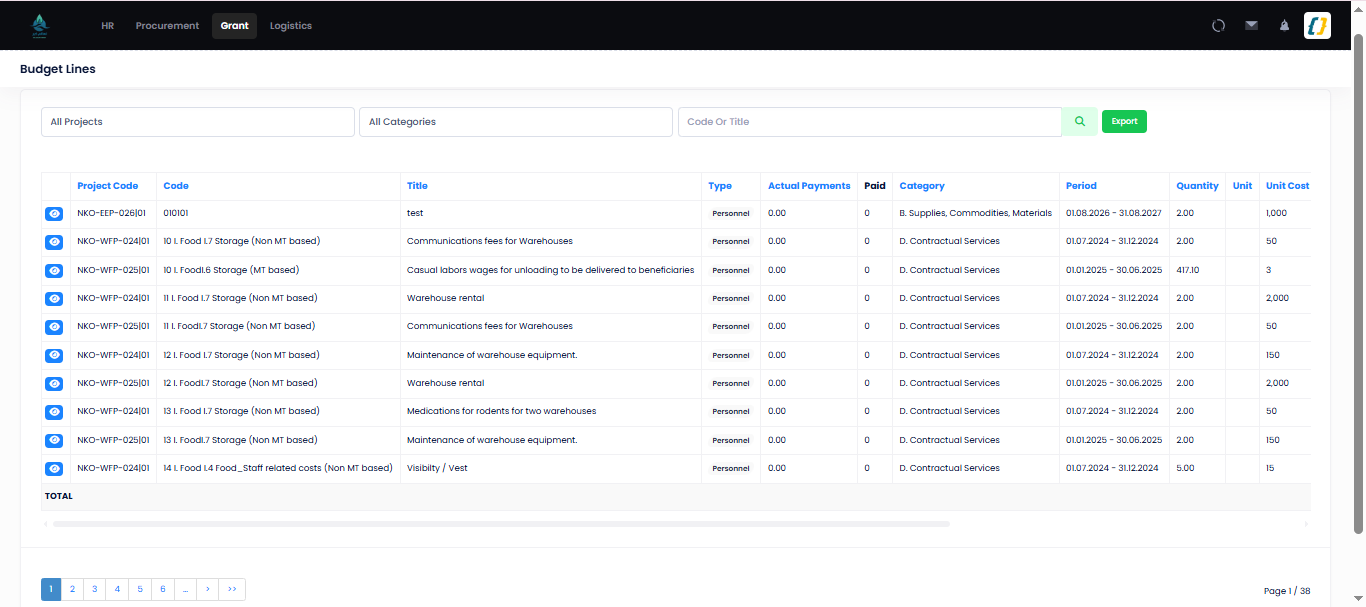Image resolution: width=1366 pixels, height=607 pixels.
Task: Open details for Medications for rodents row
Action: [x=54, y=412]
